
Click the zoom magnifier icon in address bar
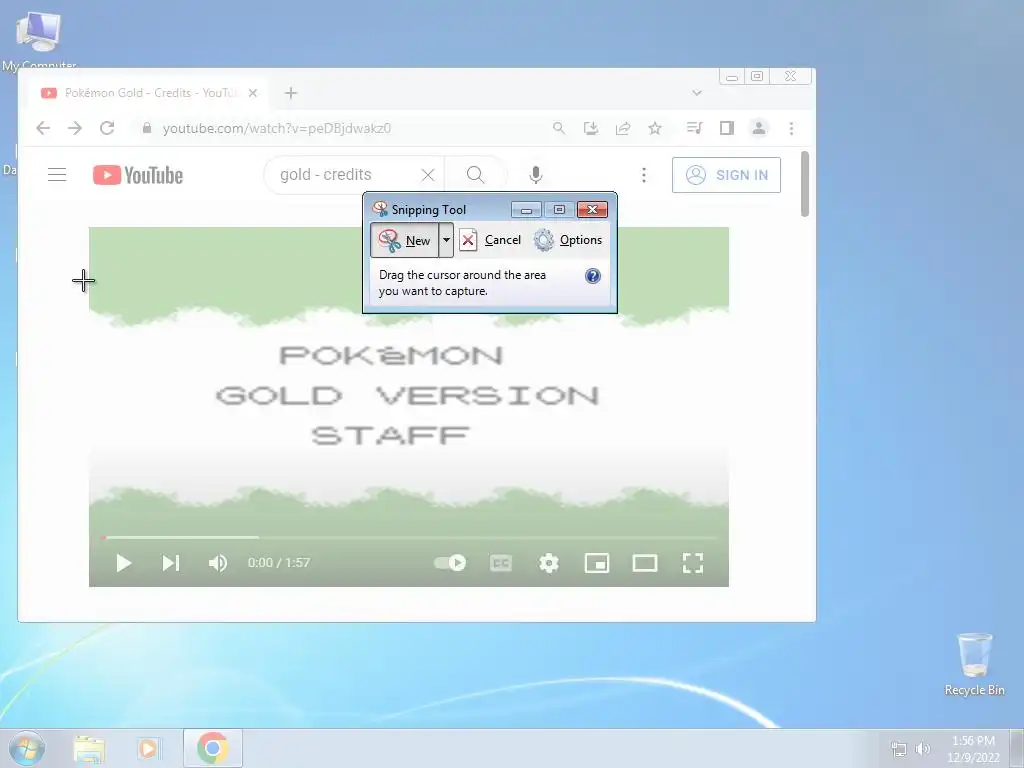558,128
